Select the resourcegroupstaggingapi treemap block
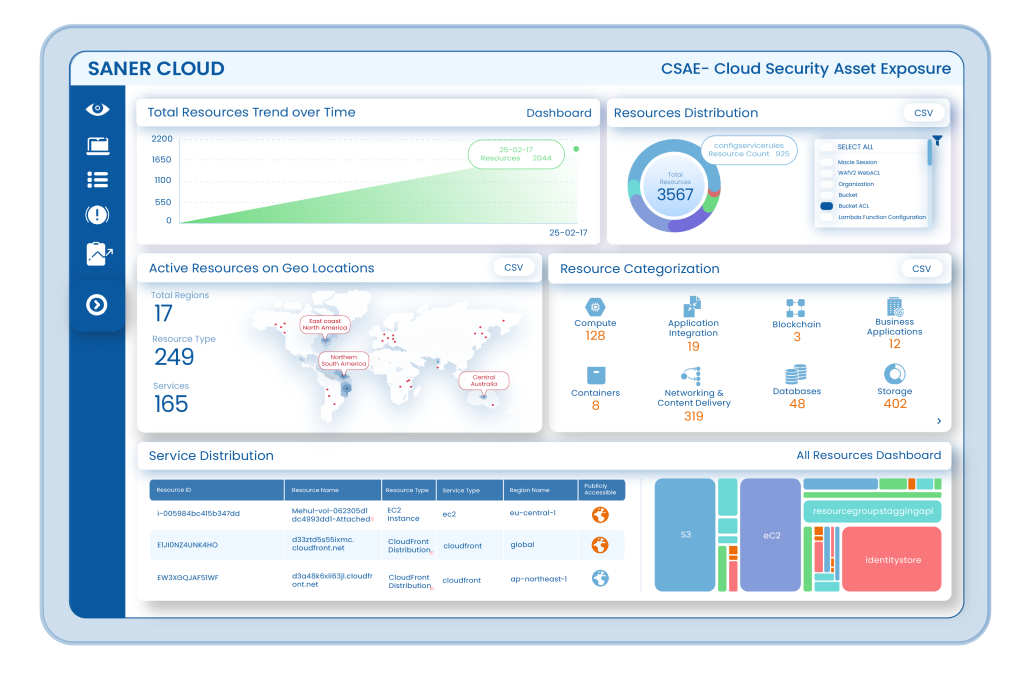Viewport: 1024px width, 683px height. (x=872, y=511)
